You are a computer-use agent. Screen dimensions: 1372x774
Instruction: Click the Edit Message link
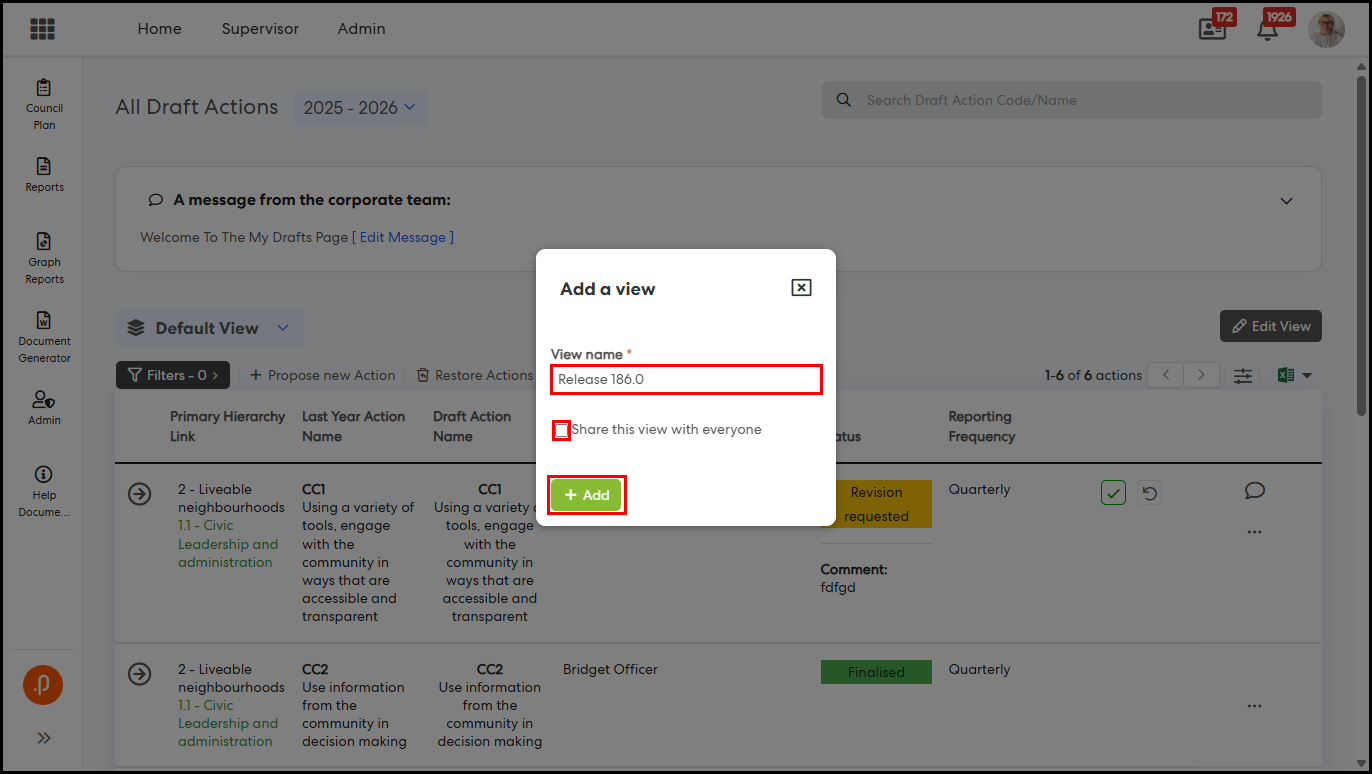(406, 237)
